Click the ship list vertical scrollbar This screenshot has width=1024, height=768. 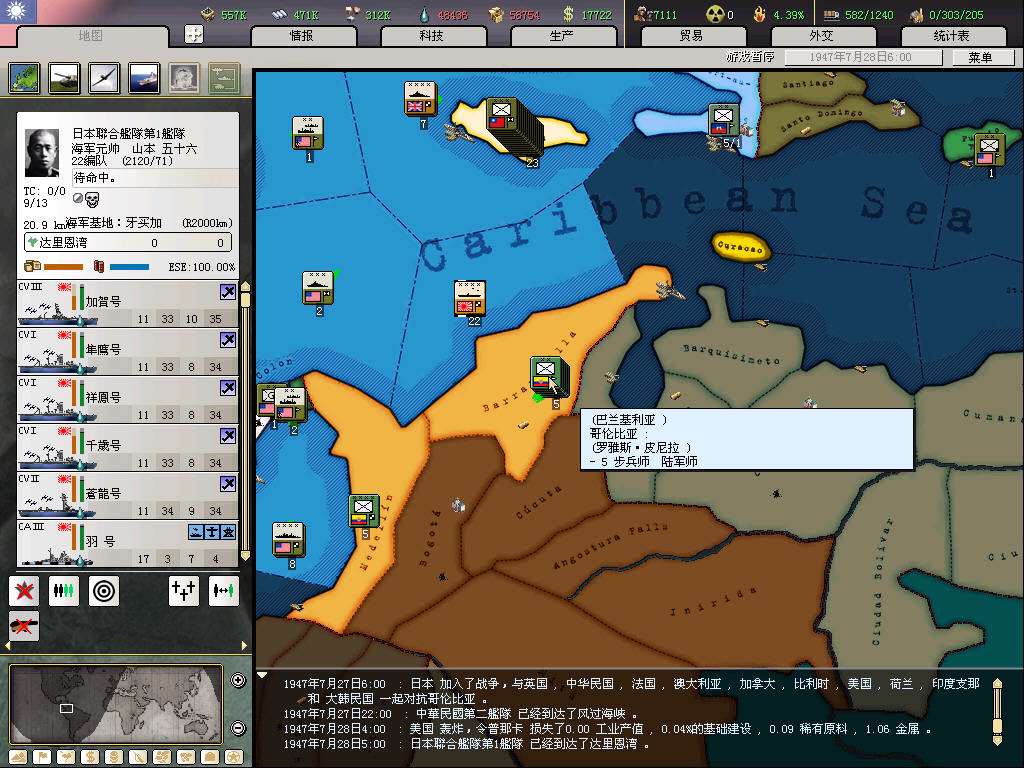click(x=246, y=422)
